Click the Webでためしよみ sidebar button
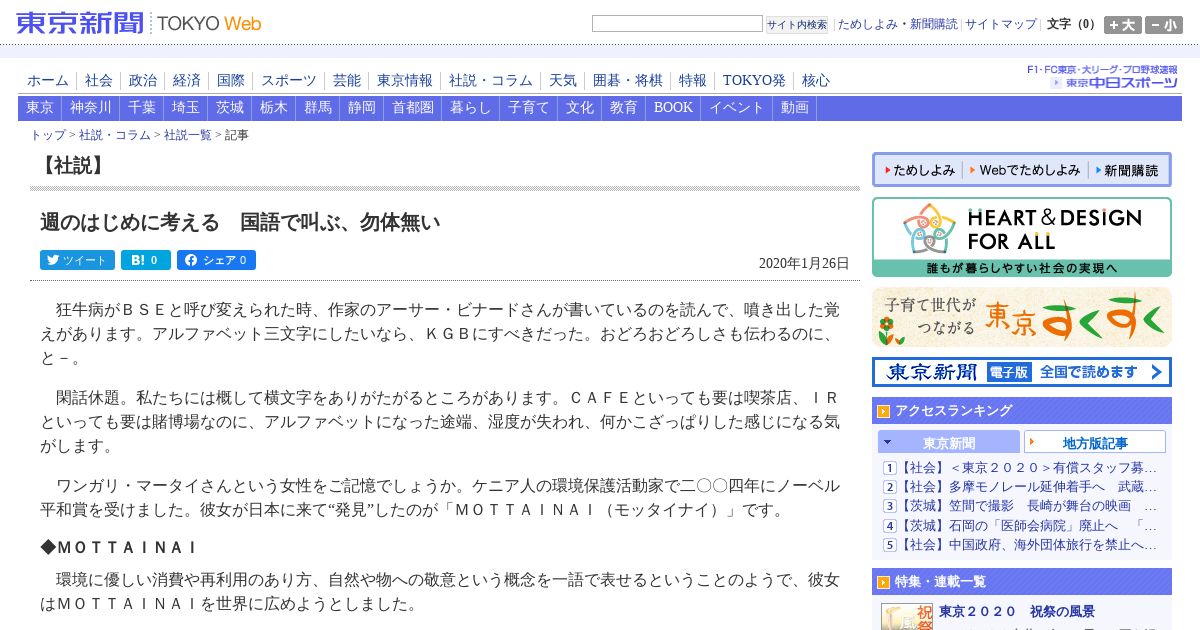This screenshot has width=1200, height=630. [1025, 171]
